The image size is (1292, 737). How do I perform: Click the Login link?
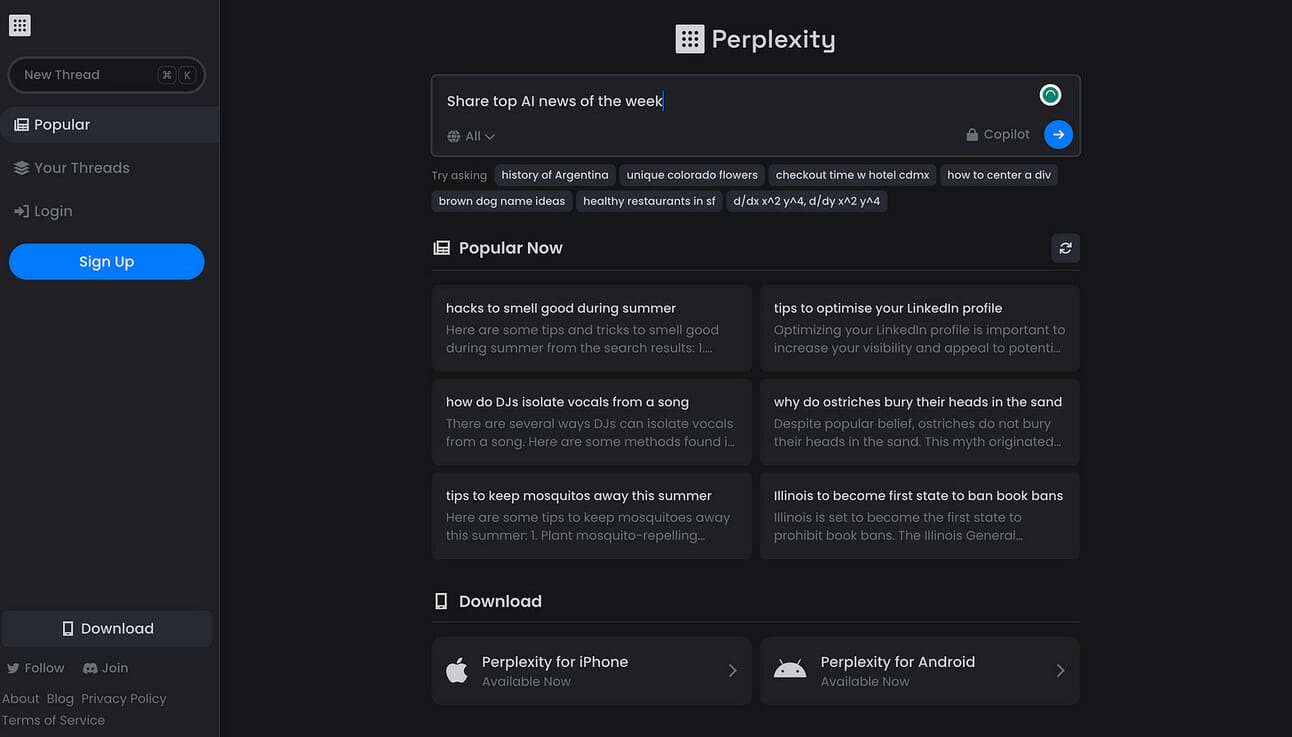click(42, 211)
